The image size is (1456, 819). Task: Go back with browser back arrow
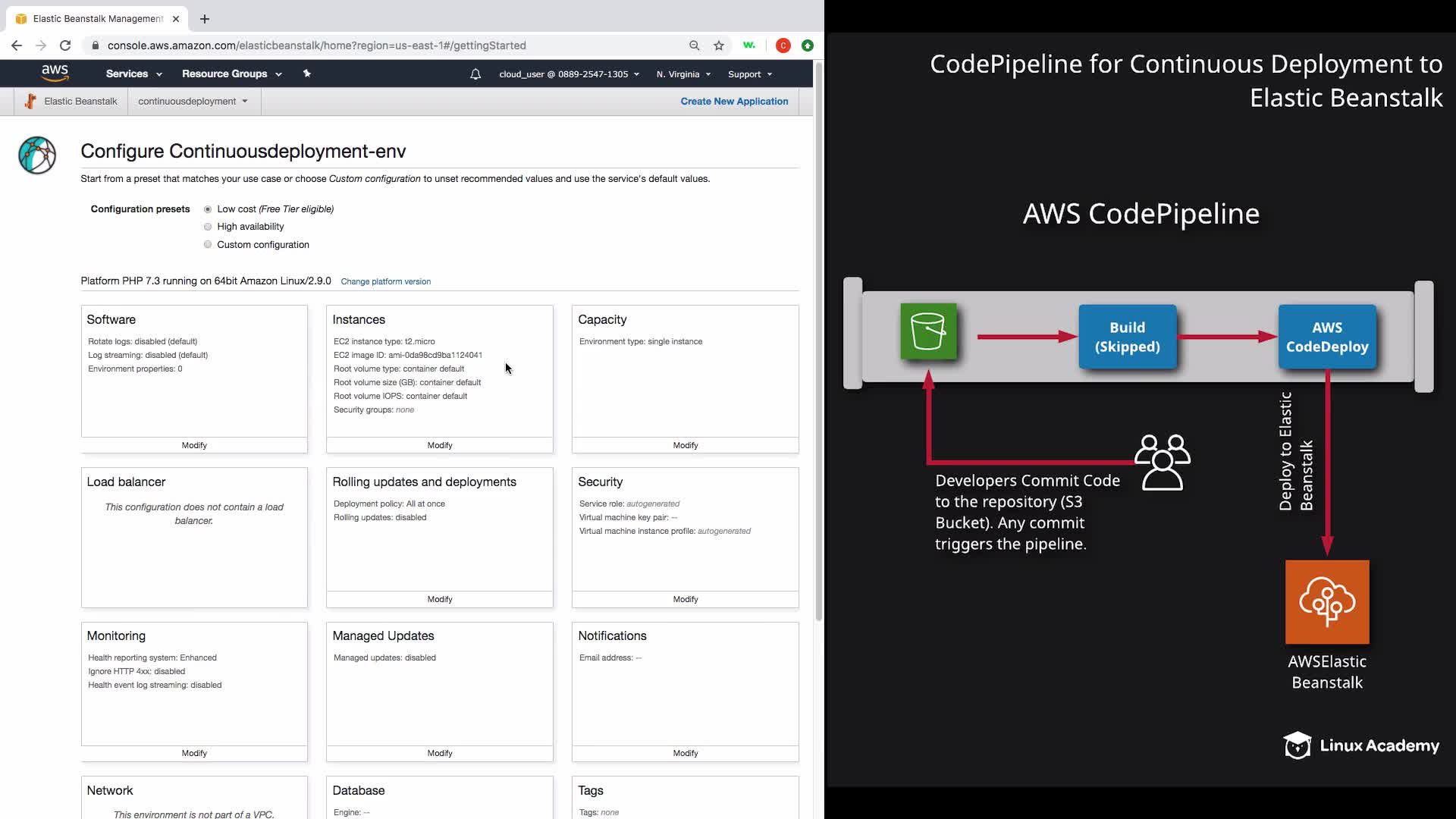(x=17, y=45)
